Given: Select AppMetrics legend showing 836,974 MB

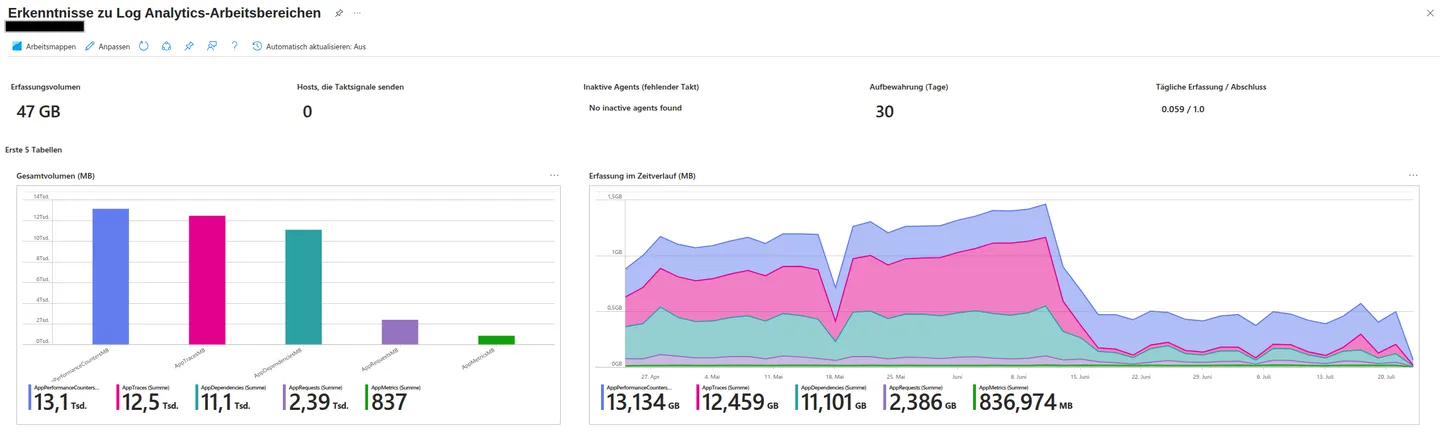Looking at the screenshot, I should 1024,398.
